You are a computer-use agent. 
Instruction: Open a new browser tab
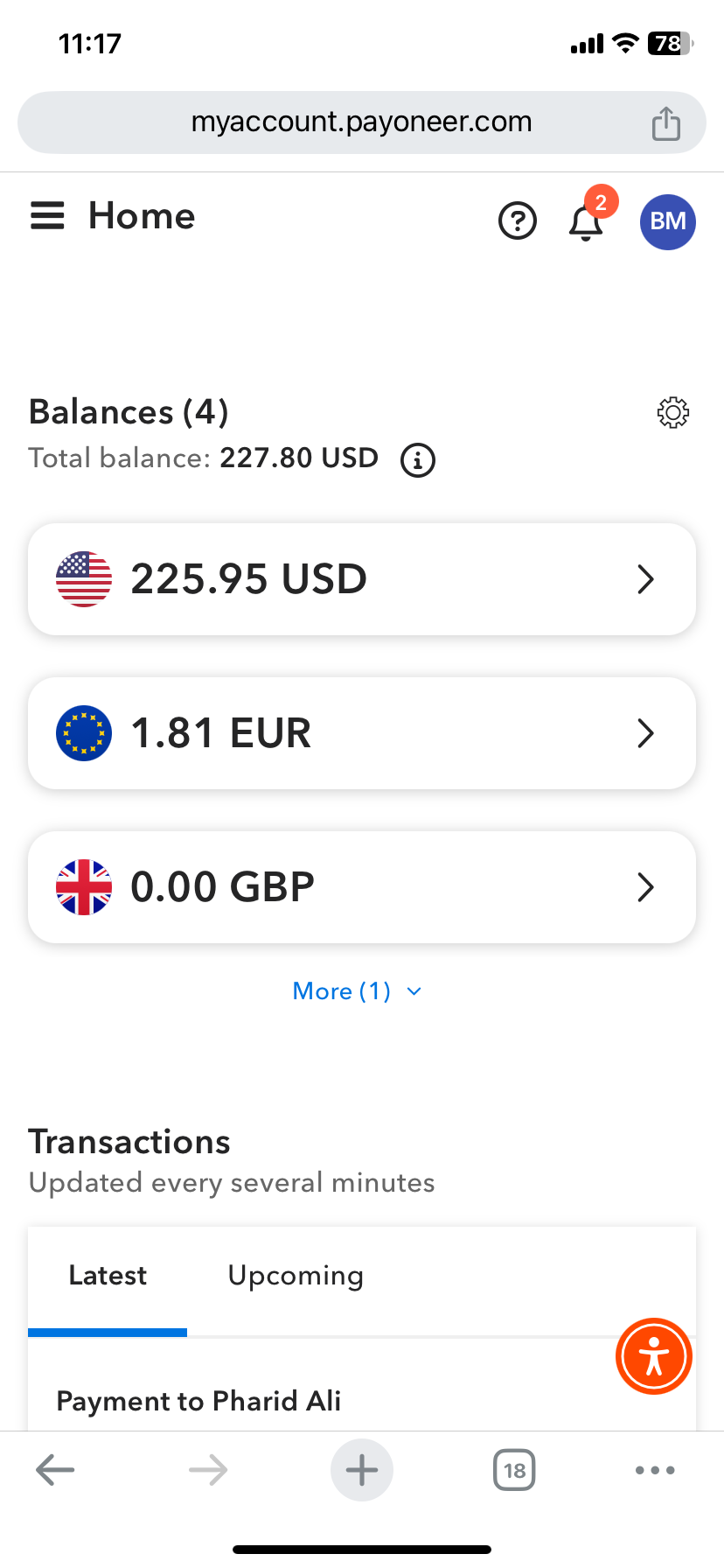click(x=362, y=1470)
